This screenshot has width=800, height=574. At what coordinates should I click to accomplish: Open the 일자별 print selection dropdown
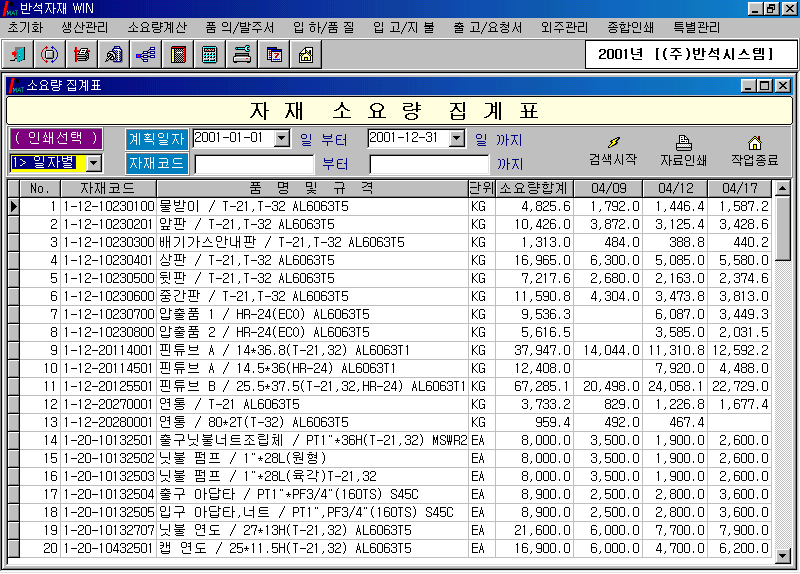pyautogui.click(x=93, y=163)
